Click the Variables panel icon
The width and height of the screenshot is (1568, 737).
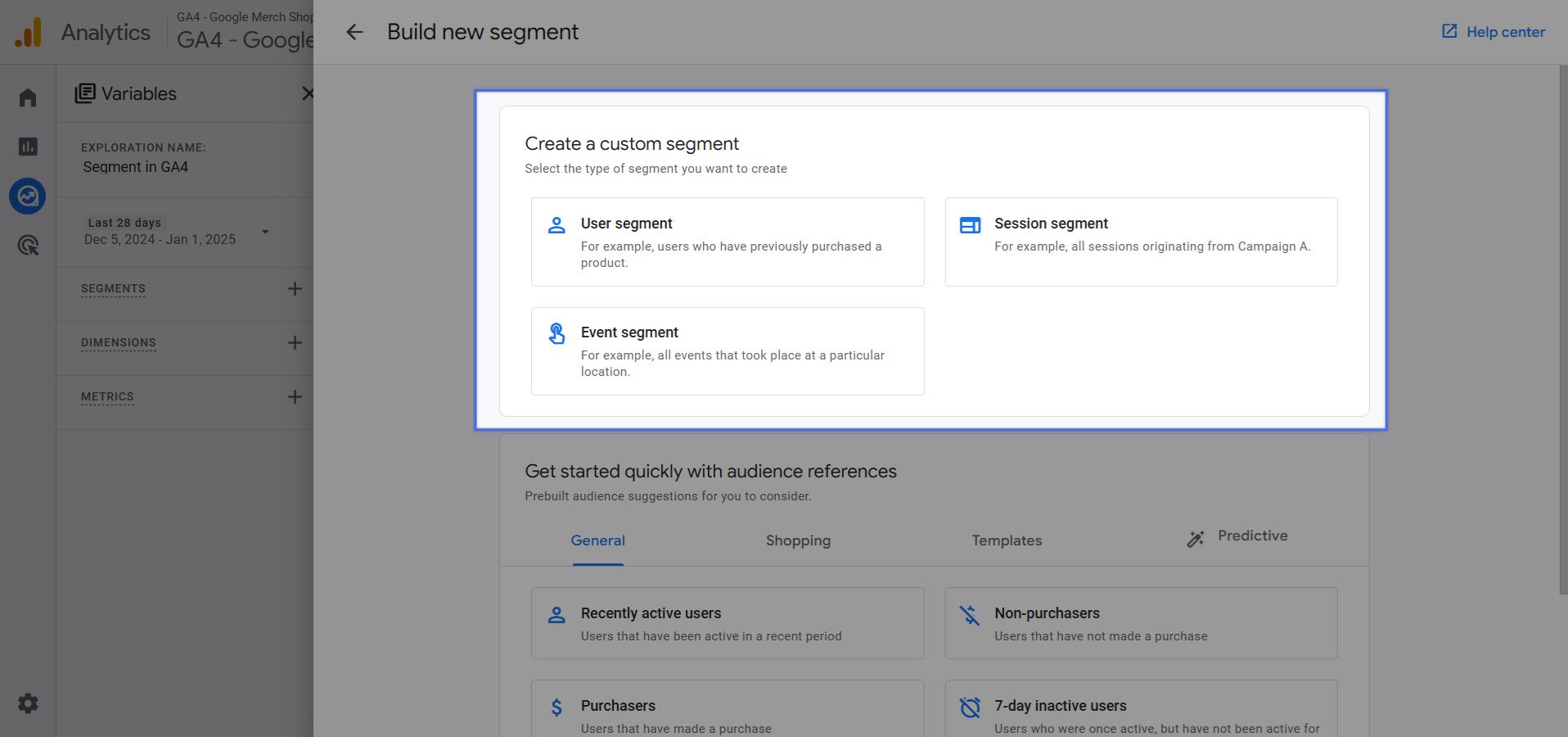[85, 93]
